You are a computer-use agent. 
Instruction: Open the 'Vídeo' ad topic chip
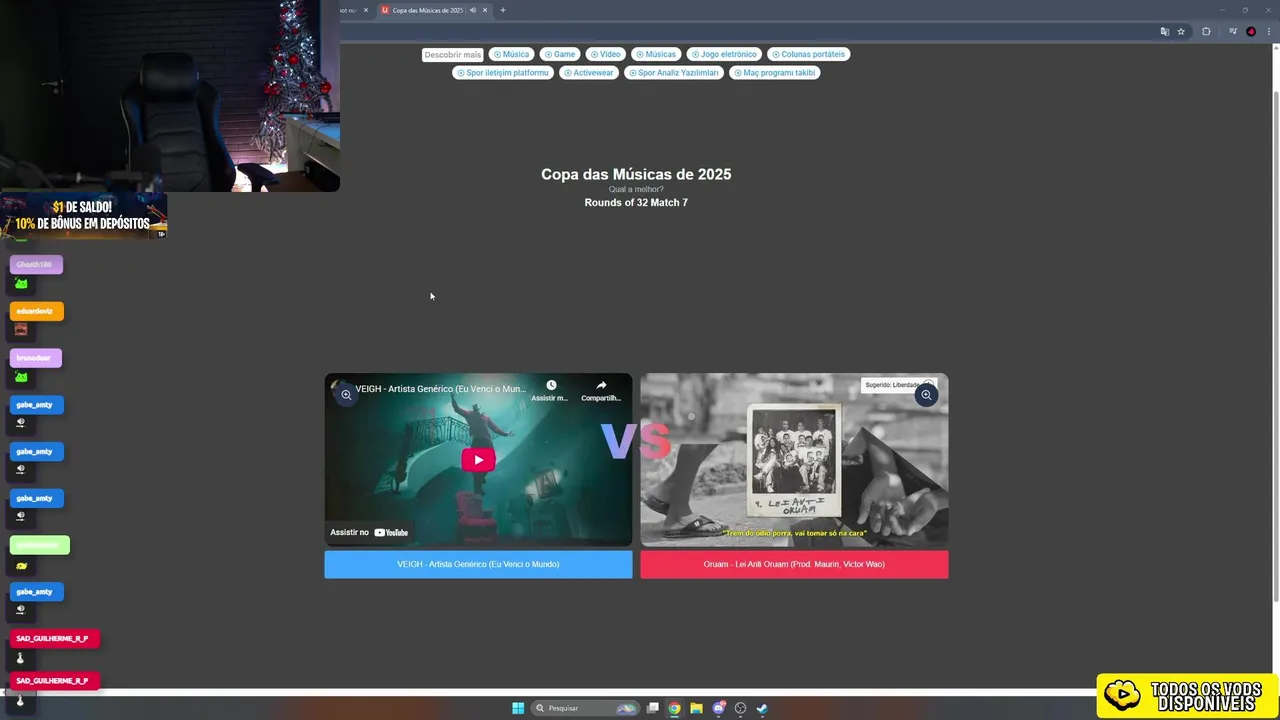click(x=605, y=54)
